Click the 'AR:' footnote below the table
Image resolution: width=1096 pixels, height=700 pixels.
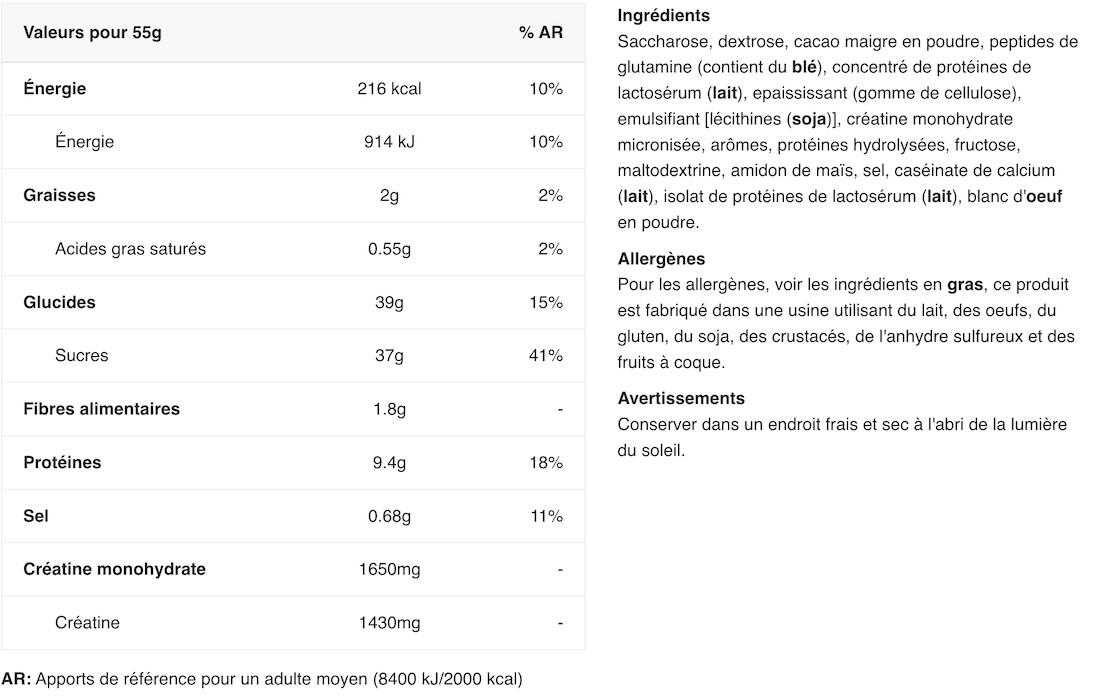(x=16, y=679)
